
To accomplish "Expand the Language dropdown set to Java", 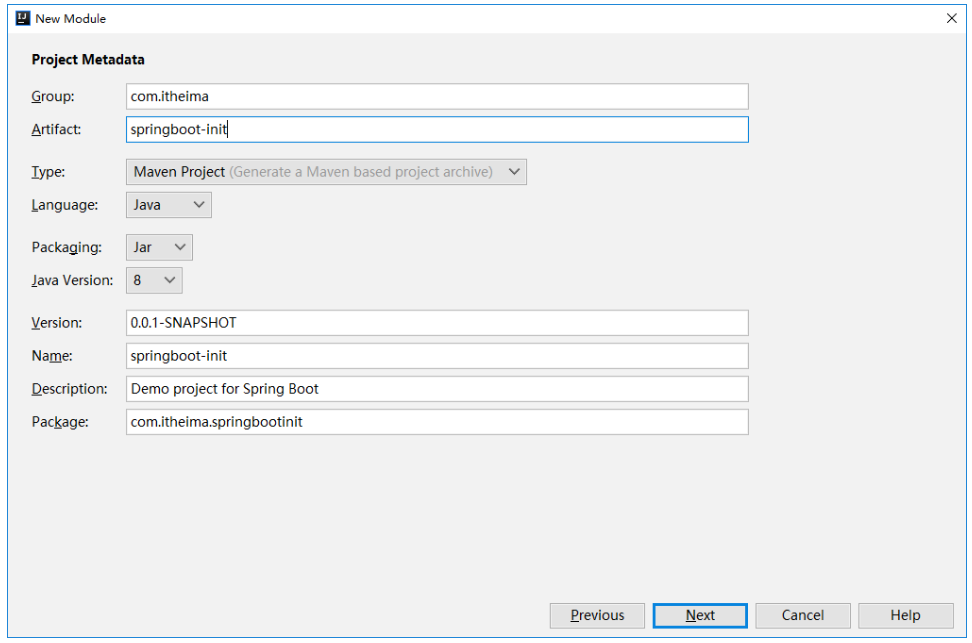I will 169,205.
